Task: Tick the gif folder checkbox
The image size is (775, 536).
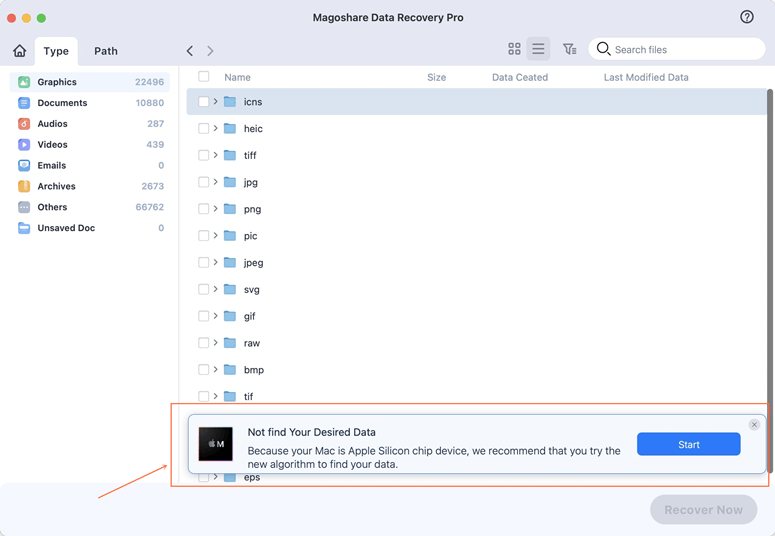Action: (x=203, y=316)
